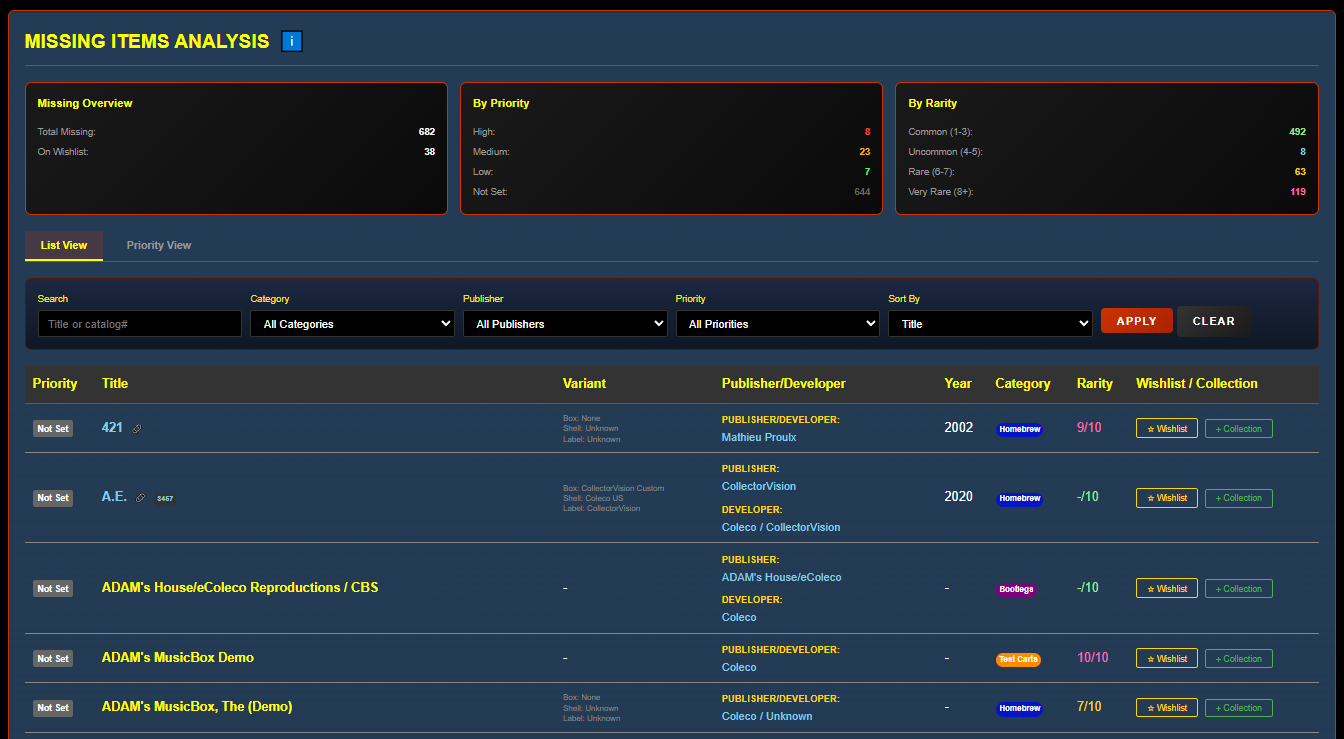
Task: Click the info icon beside Missing Items Analysis
Action: pos(292,41)
